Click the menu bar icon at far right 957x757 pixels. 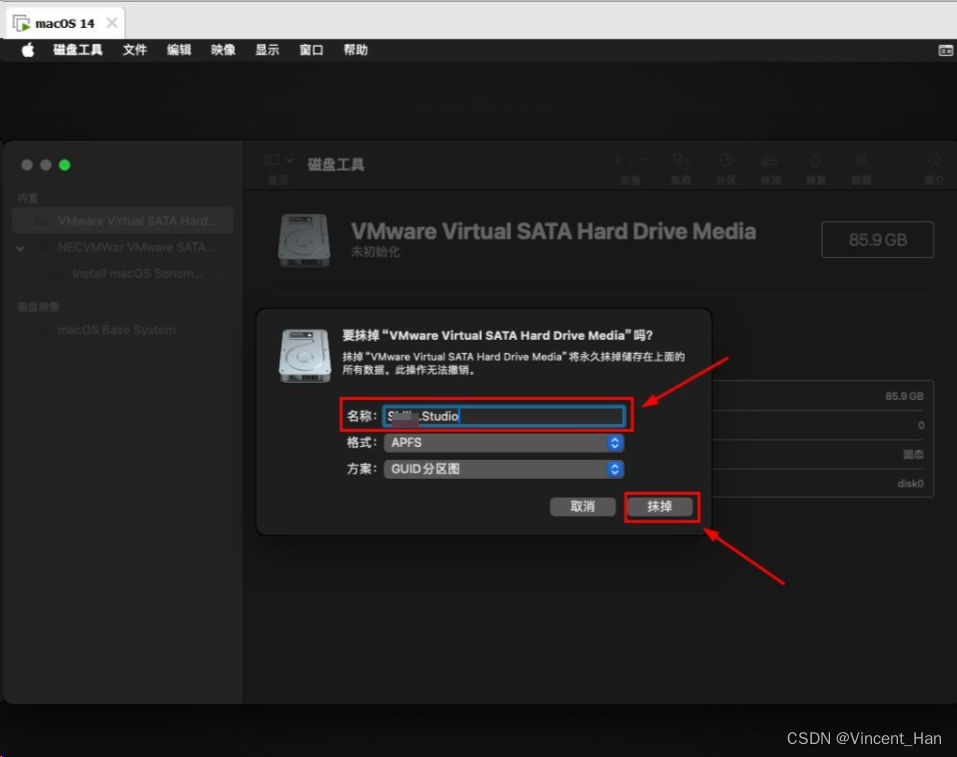(x=945, y=51)
